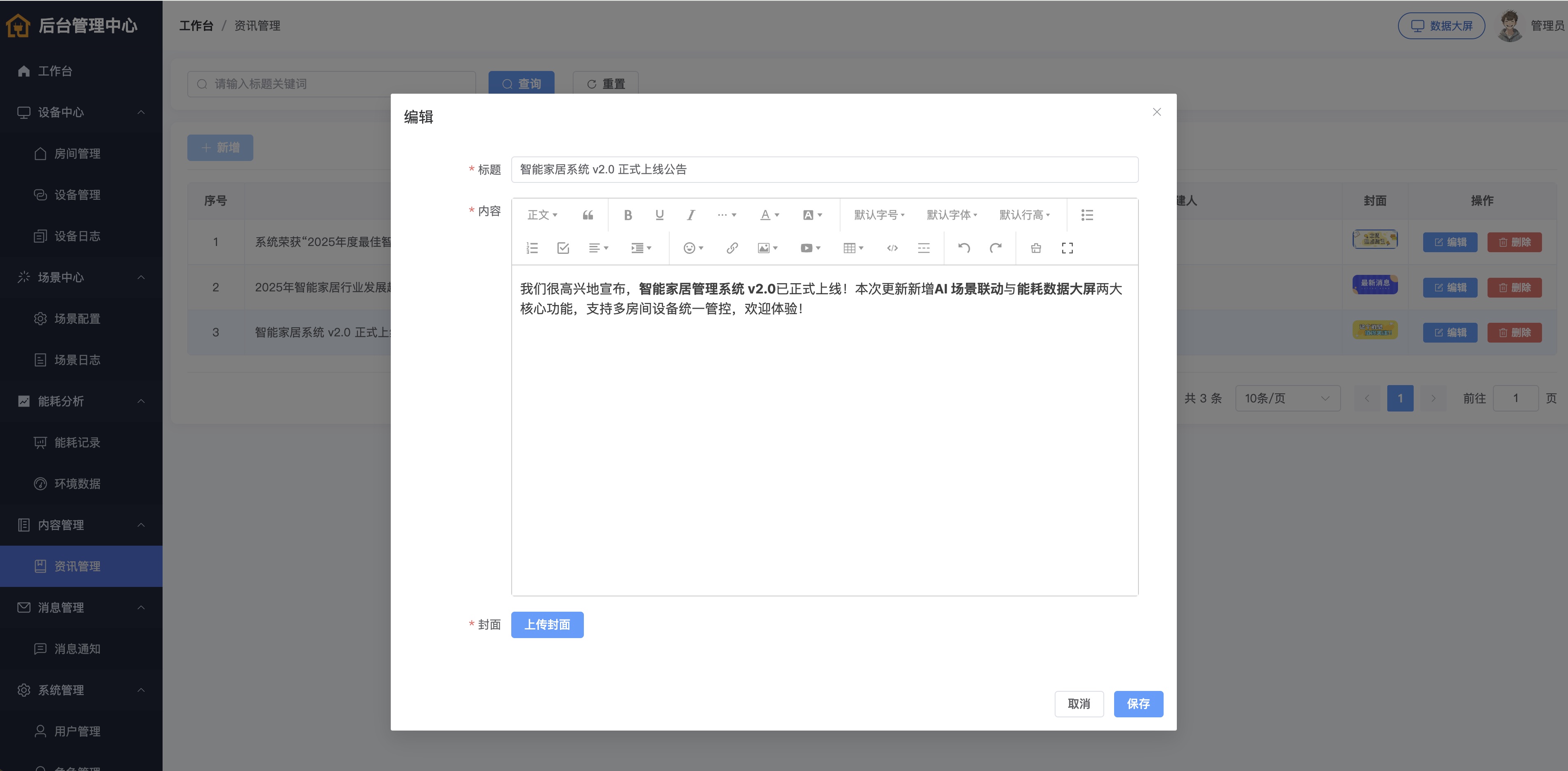This screenshot has width=1568, height=771.
Task: Click 工作台 breadcrumb link
Action: pos(196,26)
